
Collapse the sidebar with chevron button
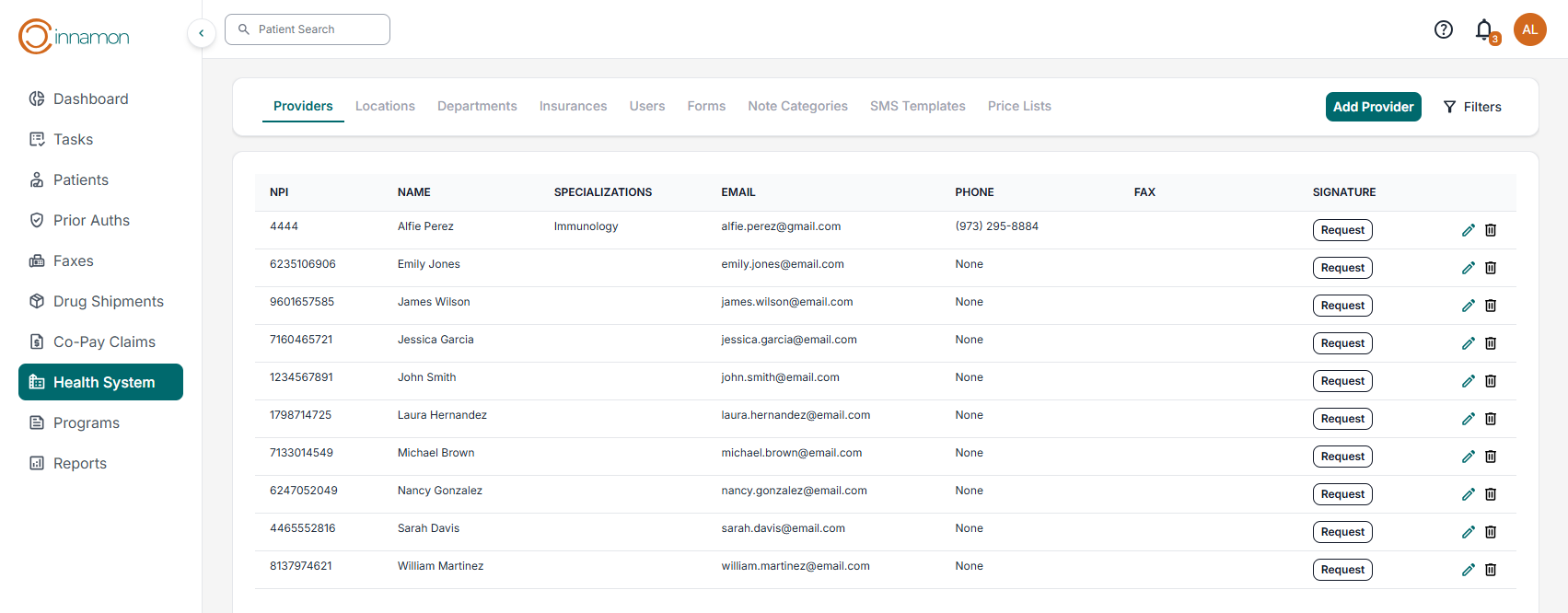[x=202, y=33]
